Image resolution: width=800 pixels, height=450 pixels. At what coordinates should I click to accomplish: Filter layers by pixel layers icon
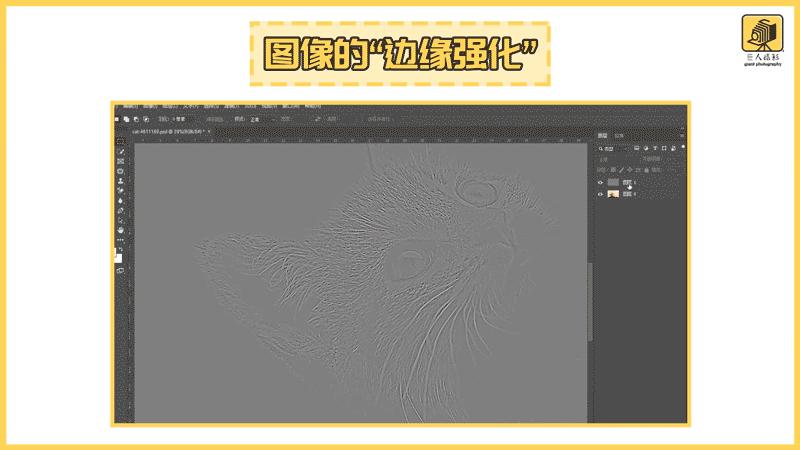pyautogui.click(x=637, y=148)
